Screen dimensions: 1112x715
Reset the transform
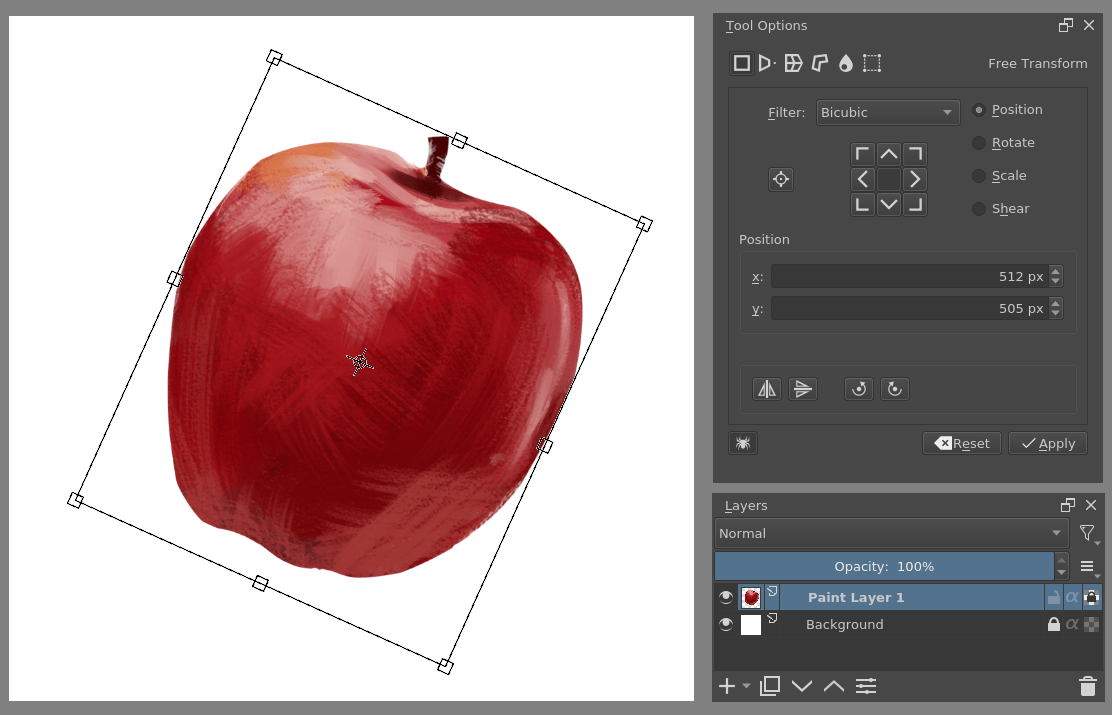coord(961,443)
